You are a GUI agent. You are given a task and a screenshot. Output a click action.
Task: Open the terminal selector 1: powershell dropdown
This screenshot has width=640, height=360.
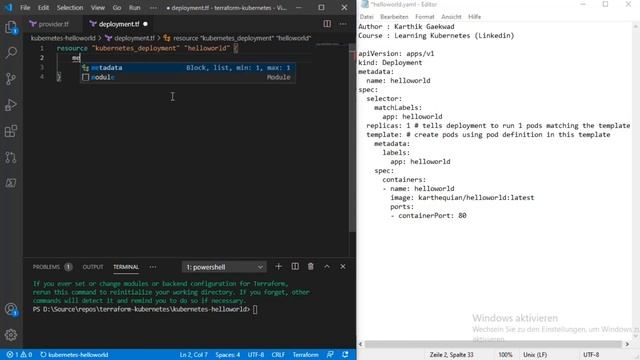(x=224, y=267)
